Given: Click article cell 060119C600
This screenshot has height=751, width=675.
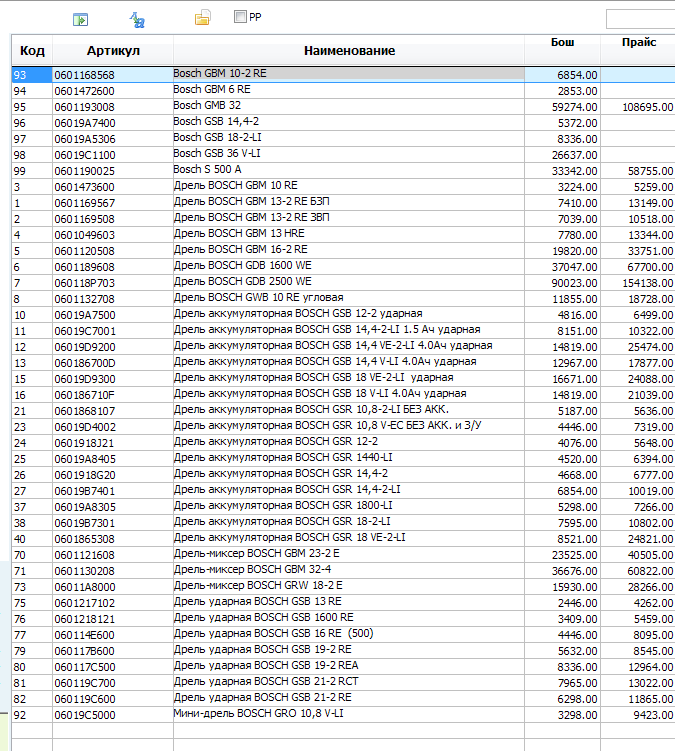Looking at the screenshot, I should point(113,699).
